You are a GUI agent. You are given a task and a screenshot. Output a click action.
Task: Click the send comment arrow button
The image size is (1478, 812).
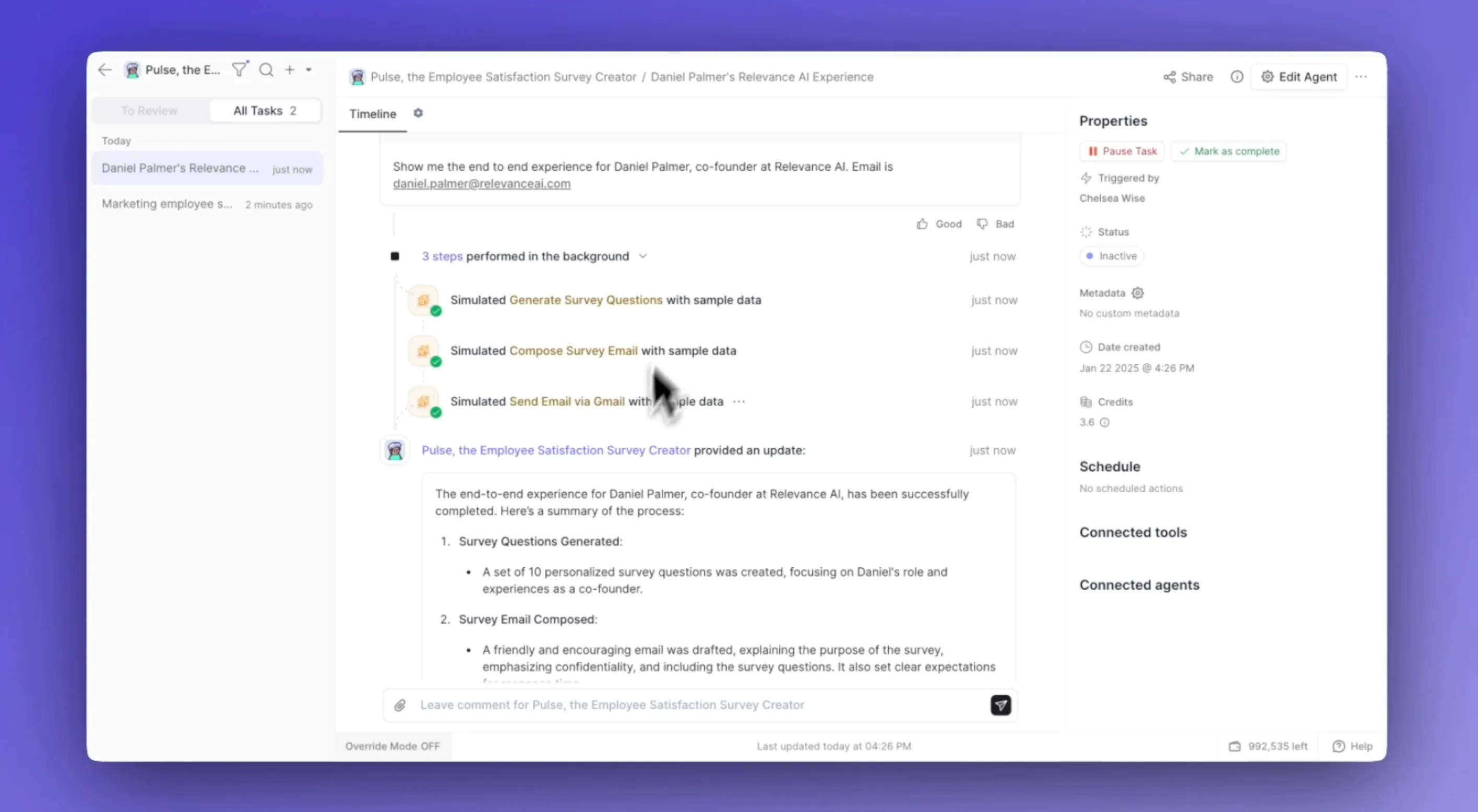pos(1000,704)
